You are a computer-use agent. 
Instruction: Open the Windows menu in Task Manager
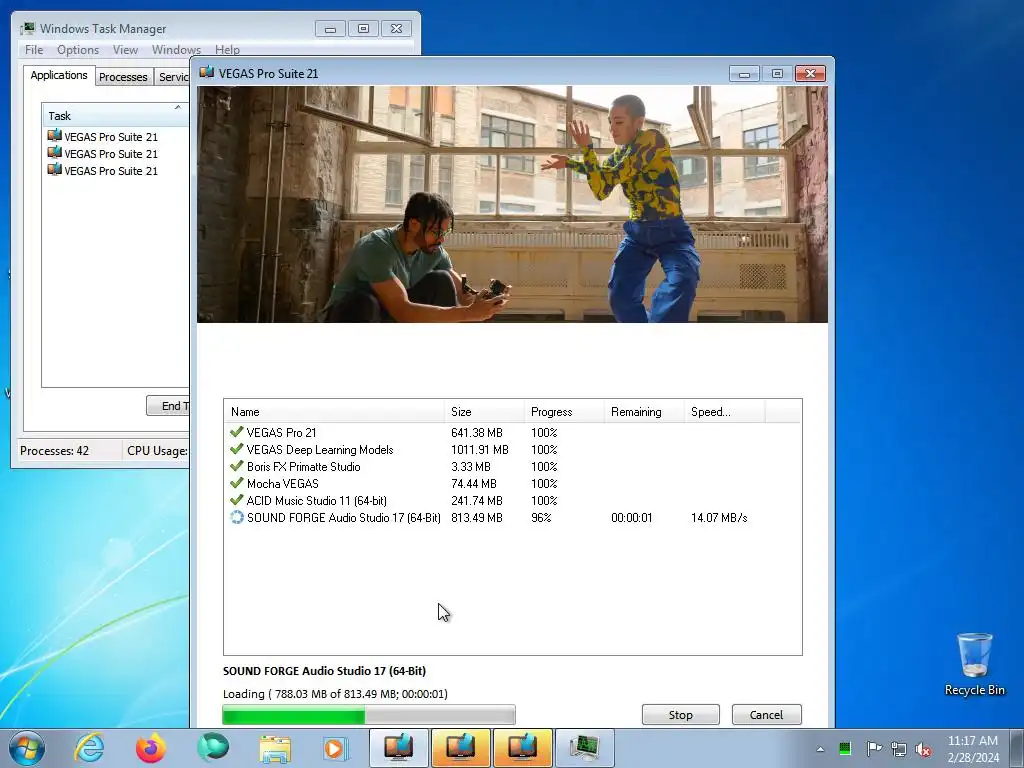(176, 50)
